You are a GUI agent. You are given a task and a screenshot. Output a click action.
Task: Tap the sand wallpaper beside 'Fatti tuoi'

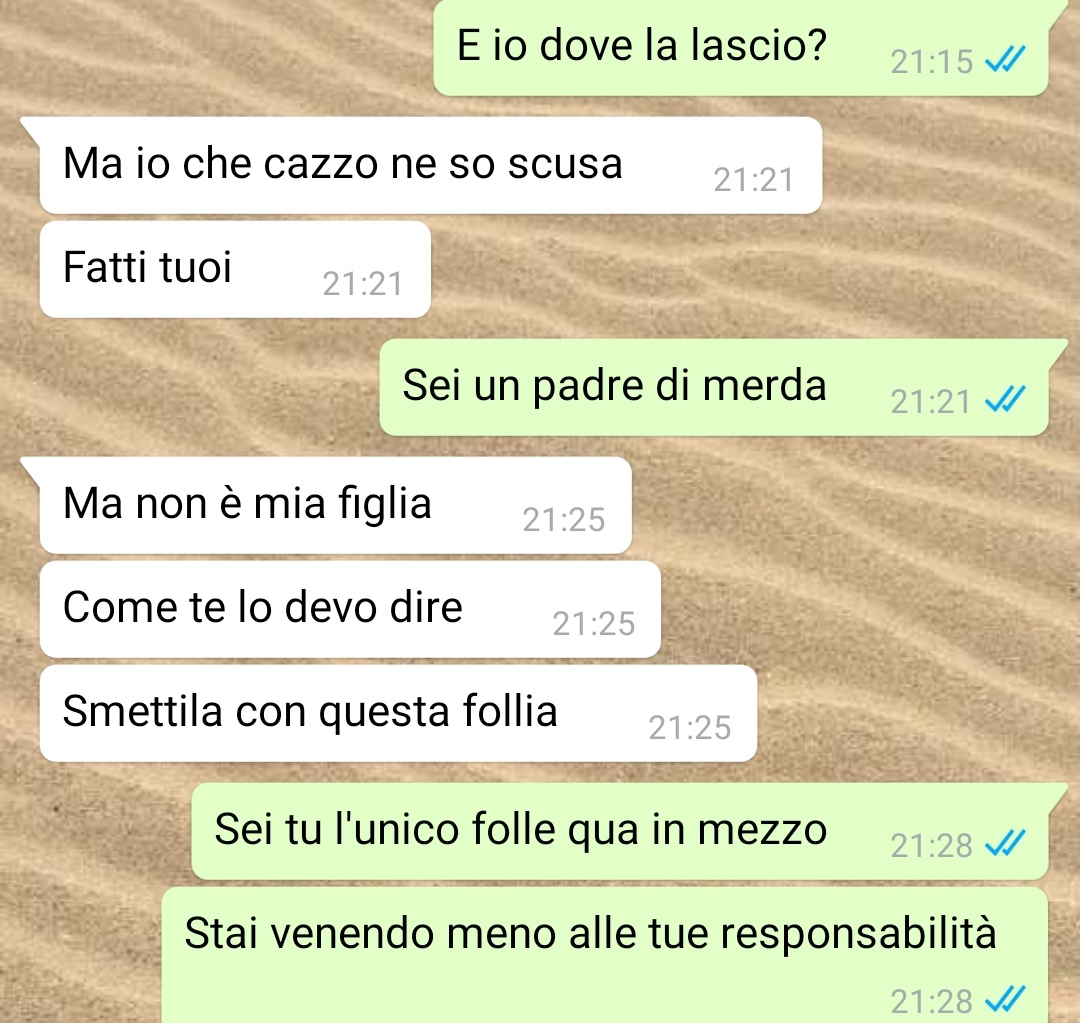tap(689, 276)
